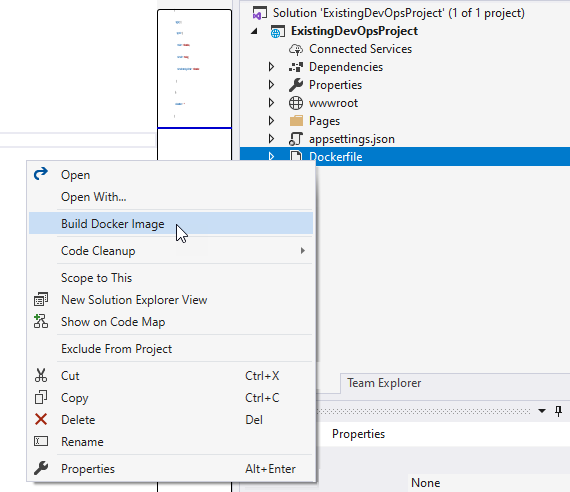Image resolution: width=570 pixels, height=492 pixels.
Task: Switch to the Team Explorer tab
Action: tap(384, 383)
